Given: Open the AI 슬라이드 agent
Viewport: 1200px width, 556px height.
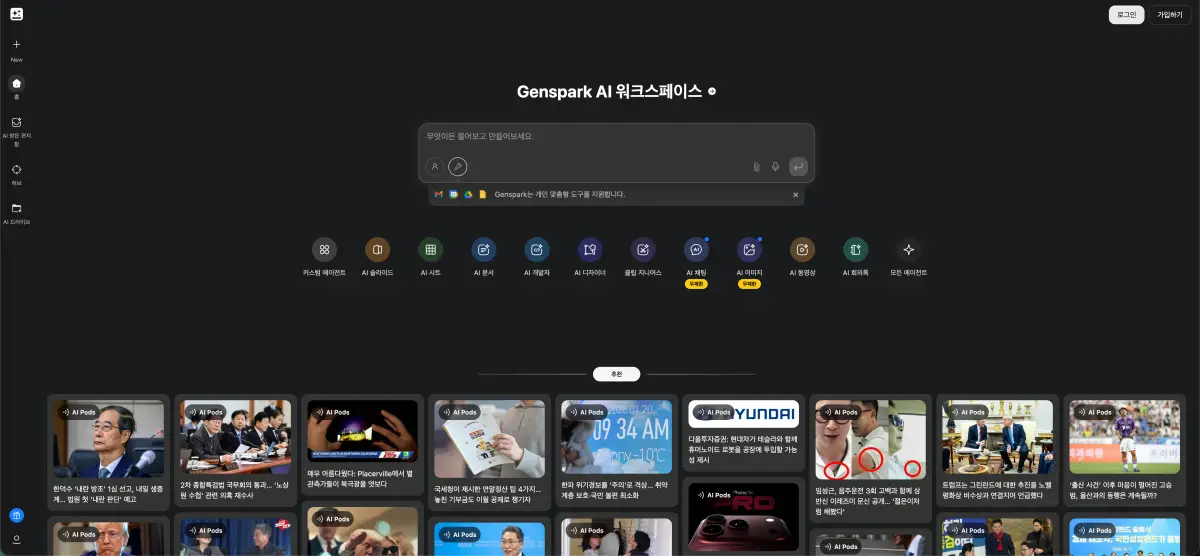Looking at the screenshot, I should point(377,250).
